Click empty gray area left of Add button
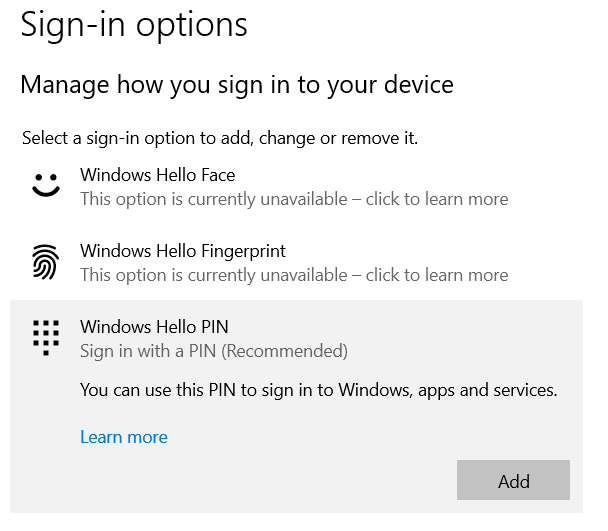Screen dimensions: 608x531 pyautogui.click(x=300, y=480)
